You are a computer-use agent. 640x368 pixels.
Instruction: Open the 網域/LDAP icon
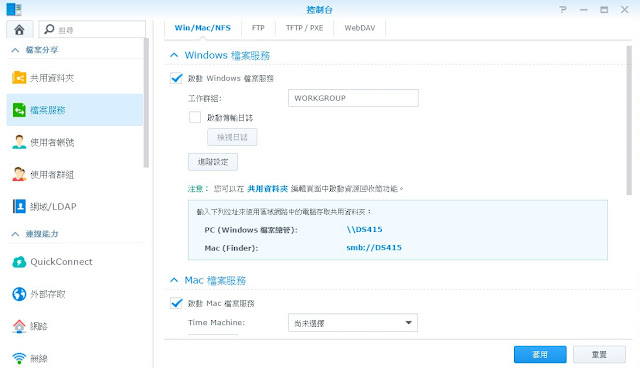coord(19,206)
